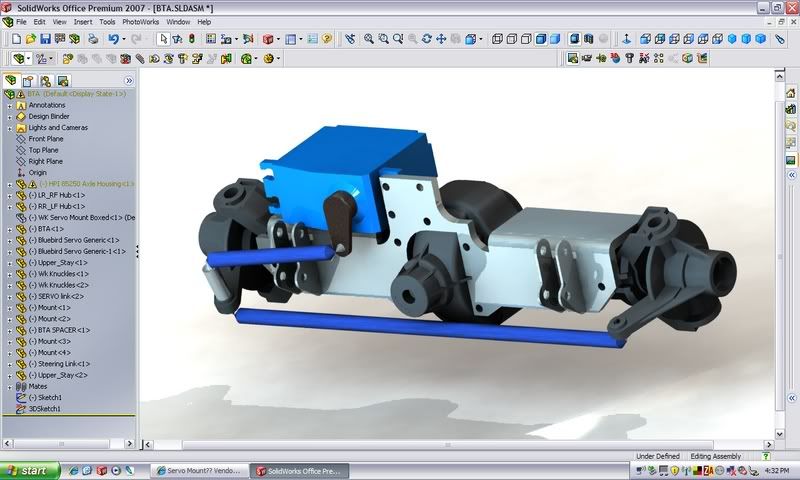Expand the Mates folder
Image resolution: width=800 pixels, height=480 pixels.
(9, 387)
